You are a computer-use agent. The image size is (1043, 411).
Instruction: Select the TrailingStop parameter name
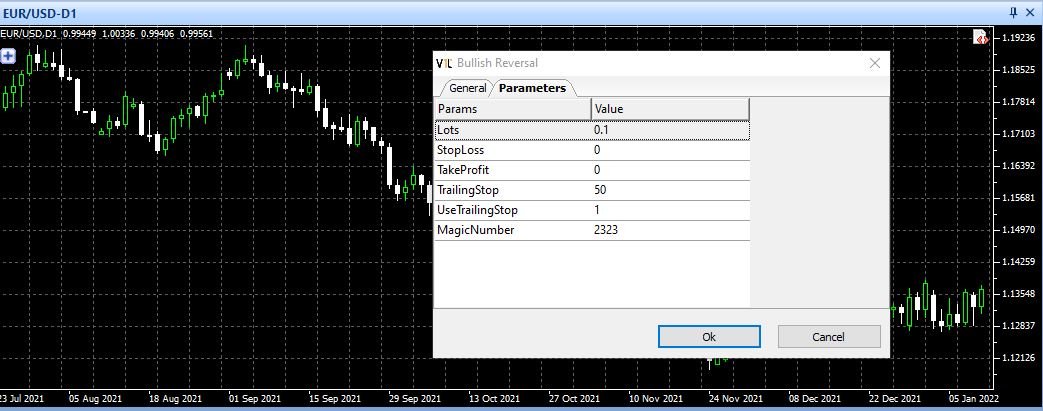[x=468, y=190]
